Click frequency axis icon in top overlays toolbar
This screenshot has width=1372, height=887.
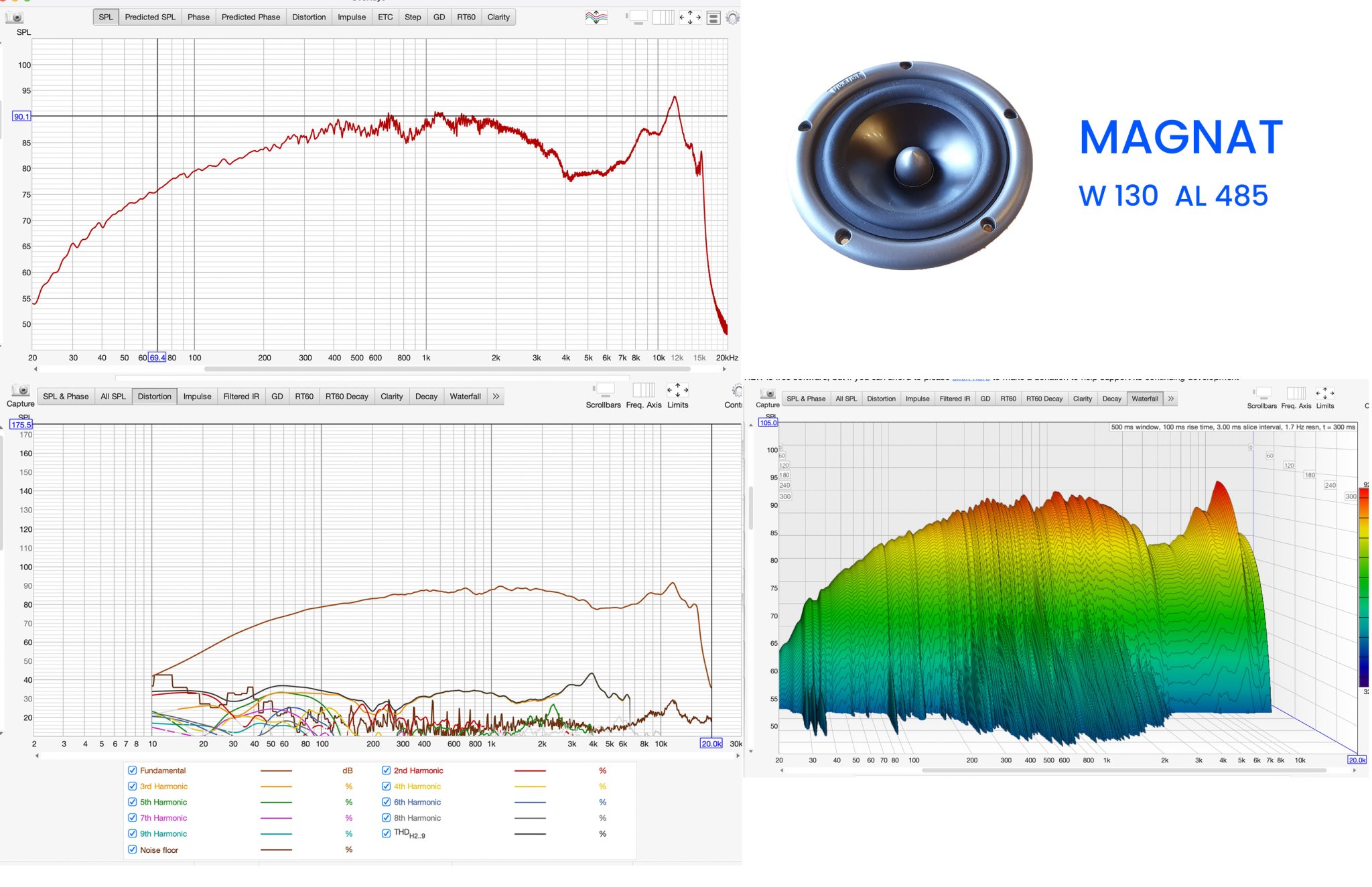[663, 17]
